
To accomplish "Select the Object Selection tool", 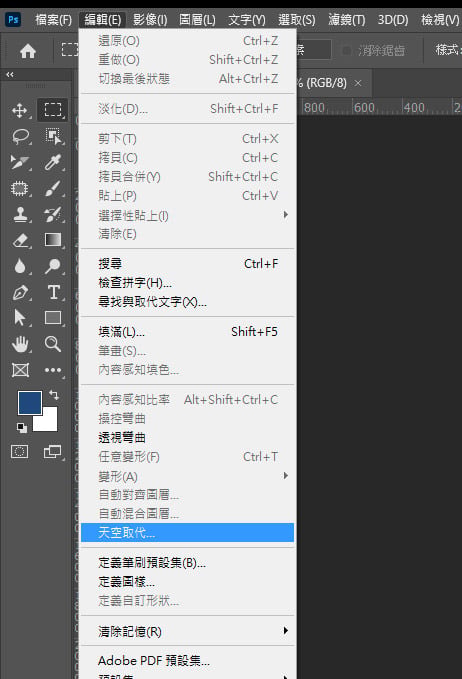I will (x=53, y=136).
